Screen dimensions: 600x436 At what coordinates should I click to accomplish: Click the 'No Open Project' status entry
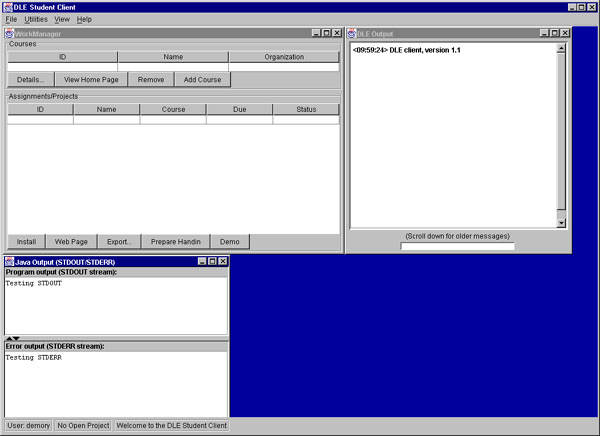coord(83,425)
